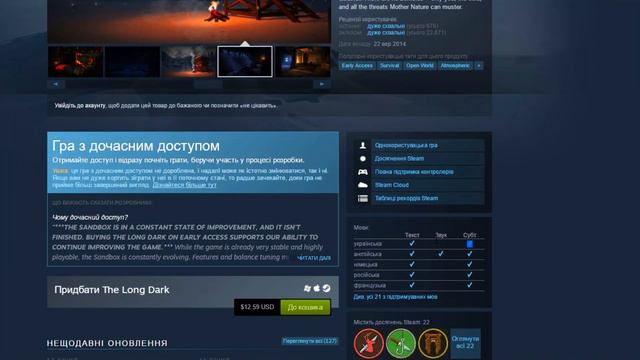Click German subtitles support checkmark
The image size is (640, 360).
[x=469, y=264]
